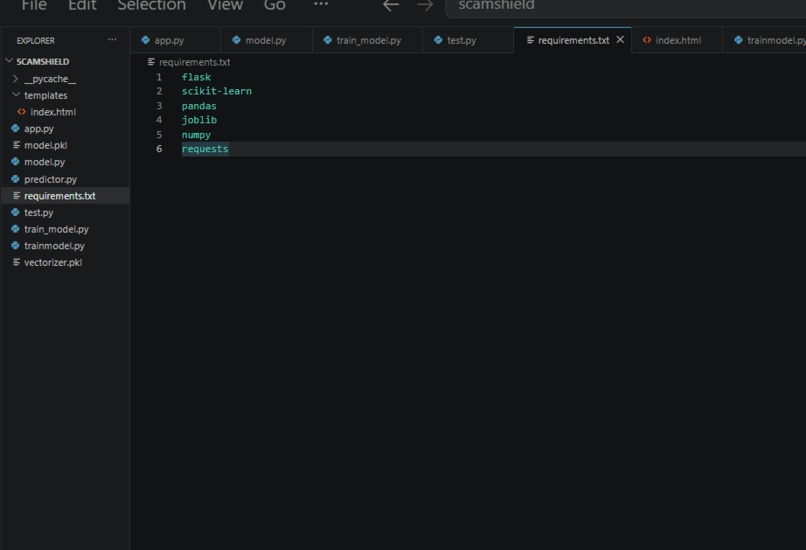Click Python icon on trainmodel.py tab
The width and height of the screenshot is (806, 550).
[738, 40]
